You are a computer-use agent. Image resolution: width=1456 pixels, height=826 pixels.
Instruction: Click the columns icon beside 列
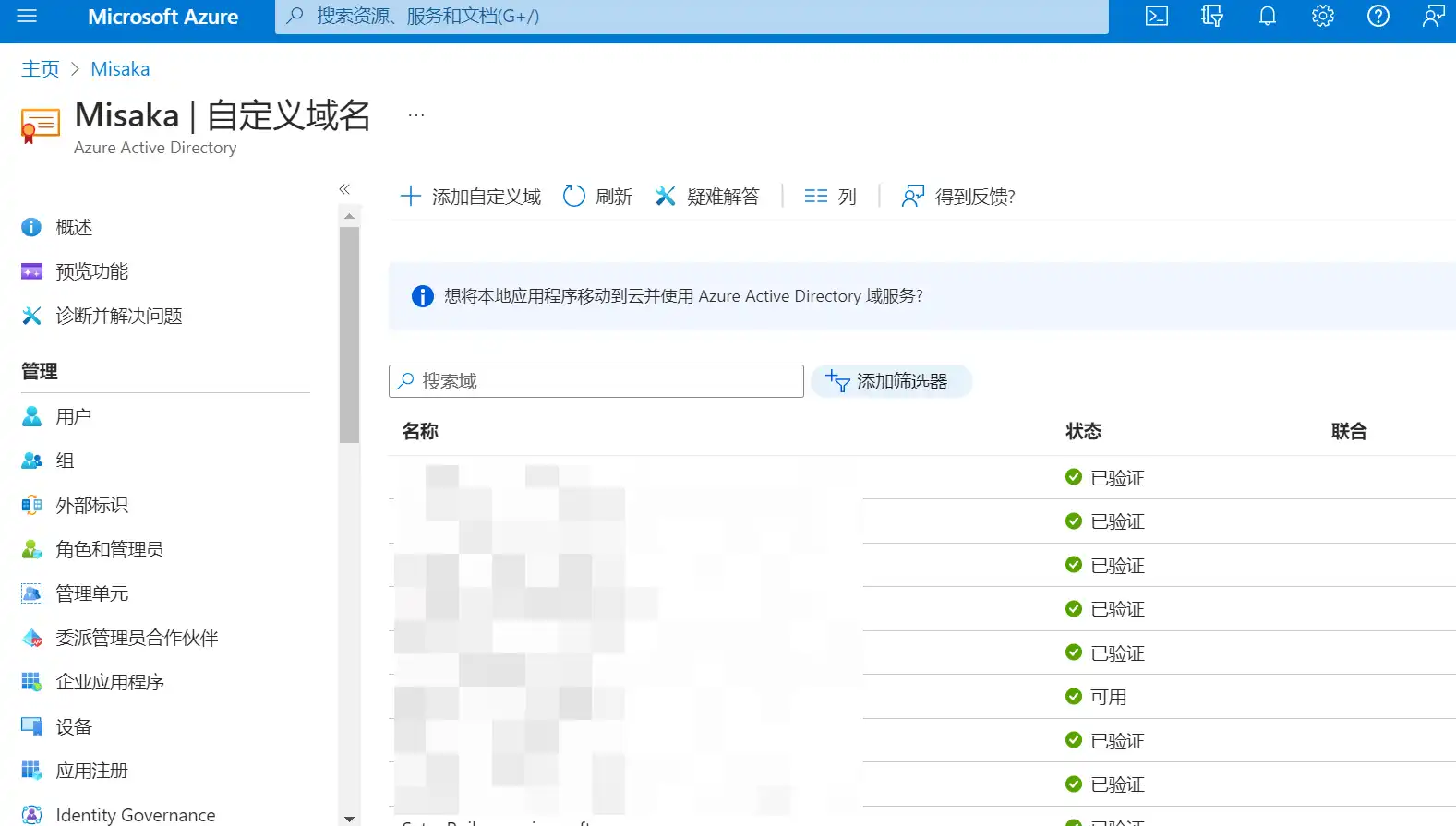point(816,196)
